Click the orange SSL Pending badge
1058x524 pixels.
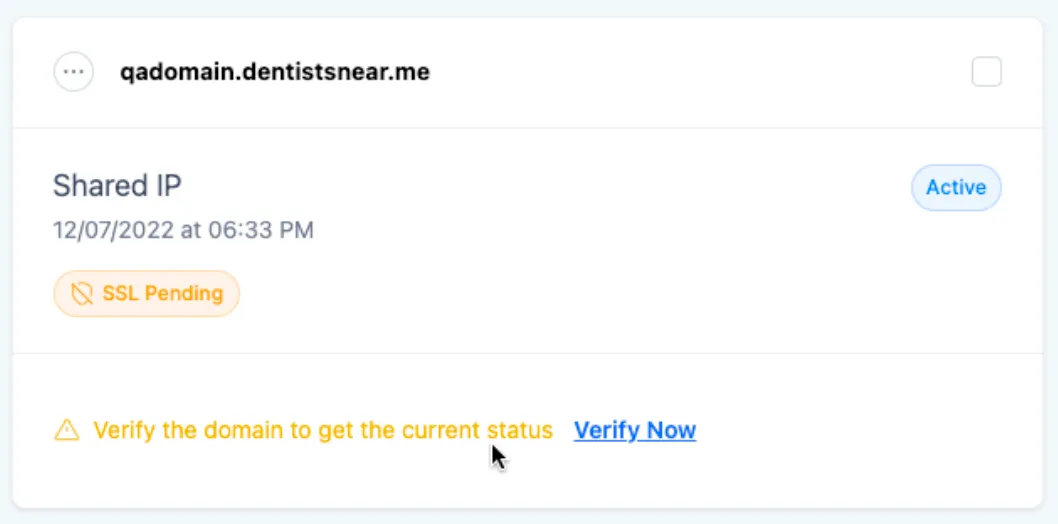tap(146, 293)
